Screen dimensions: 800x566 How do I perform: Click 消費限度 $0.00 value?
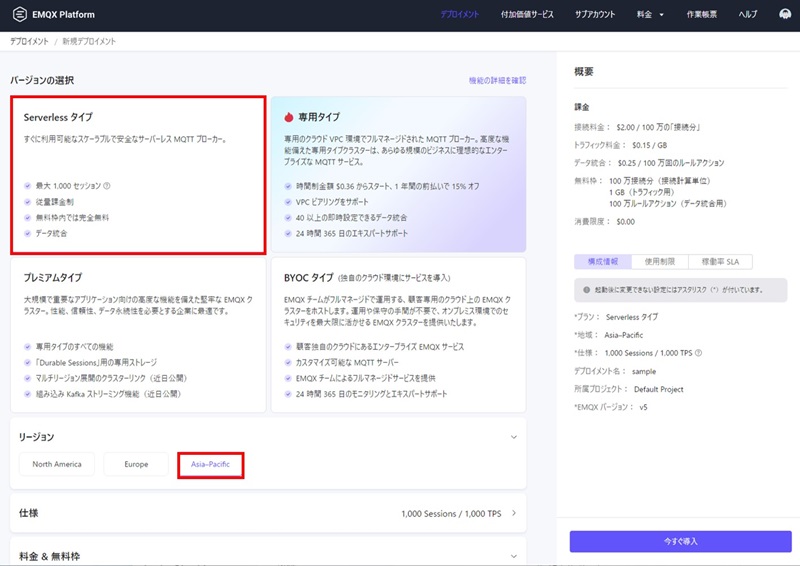point(626,222)
